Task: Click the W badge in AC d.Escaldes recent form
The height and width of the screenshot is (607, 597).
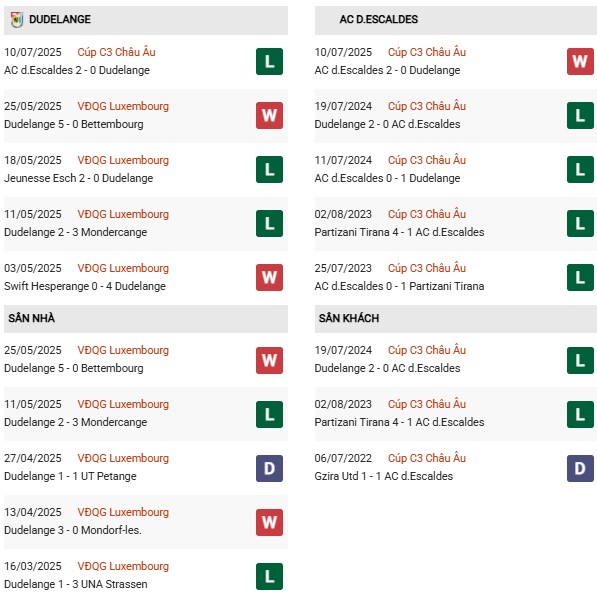Action: 580,61
